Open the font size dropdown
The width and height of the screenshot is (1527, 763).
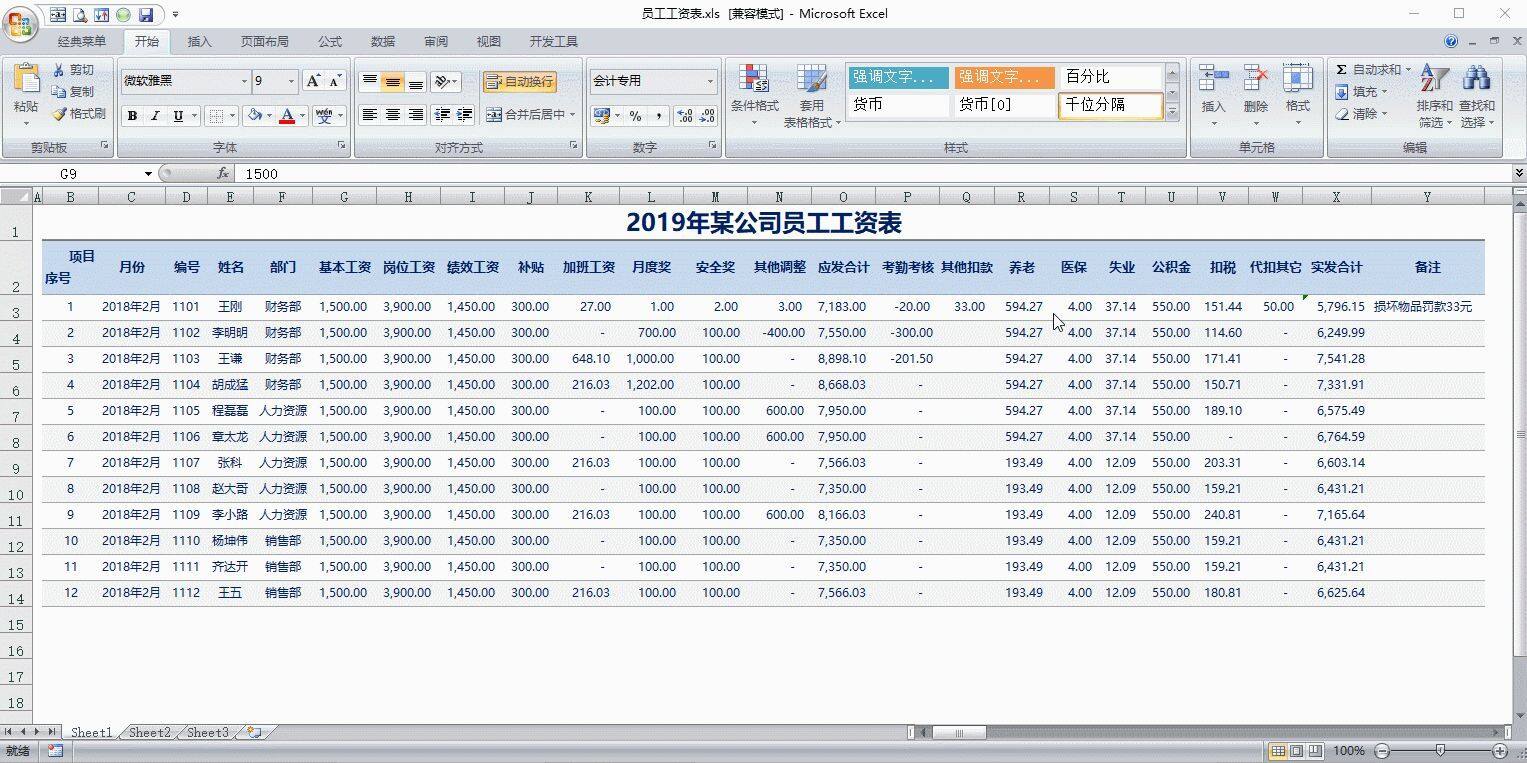tap(292, 82)
